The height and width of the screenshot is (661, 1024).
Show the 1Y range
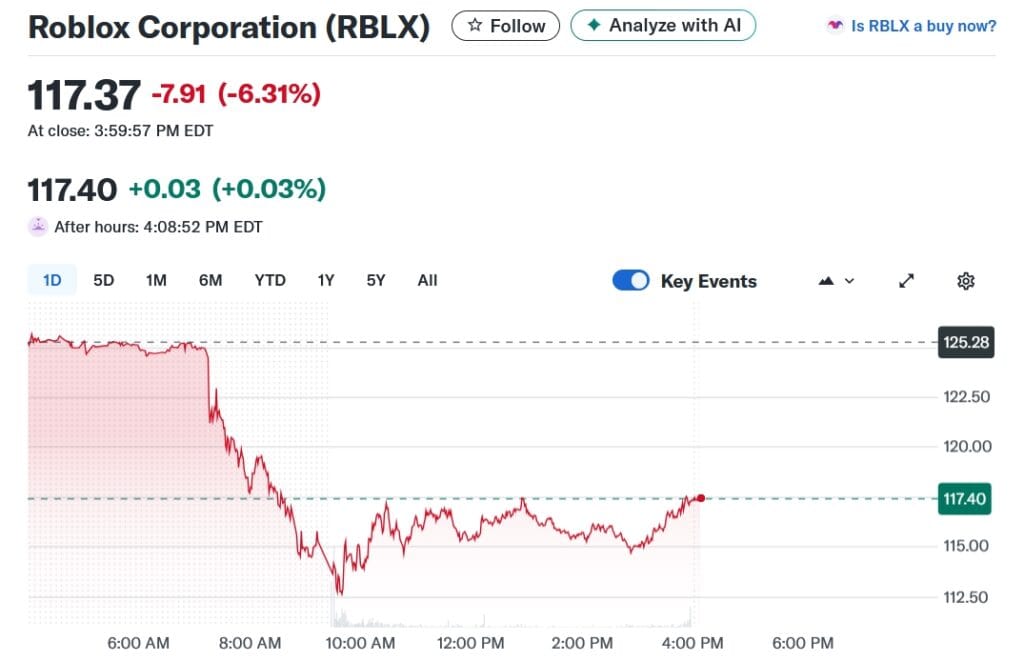[326, 280]
